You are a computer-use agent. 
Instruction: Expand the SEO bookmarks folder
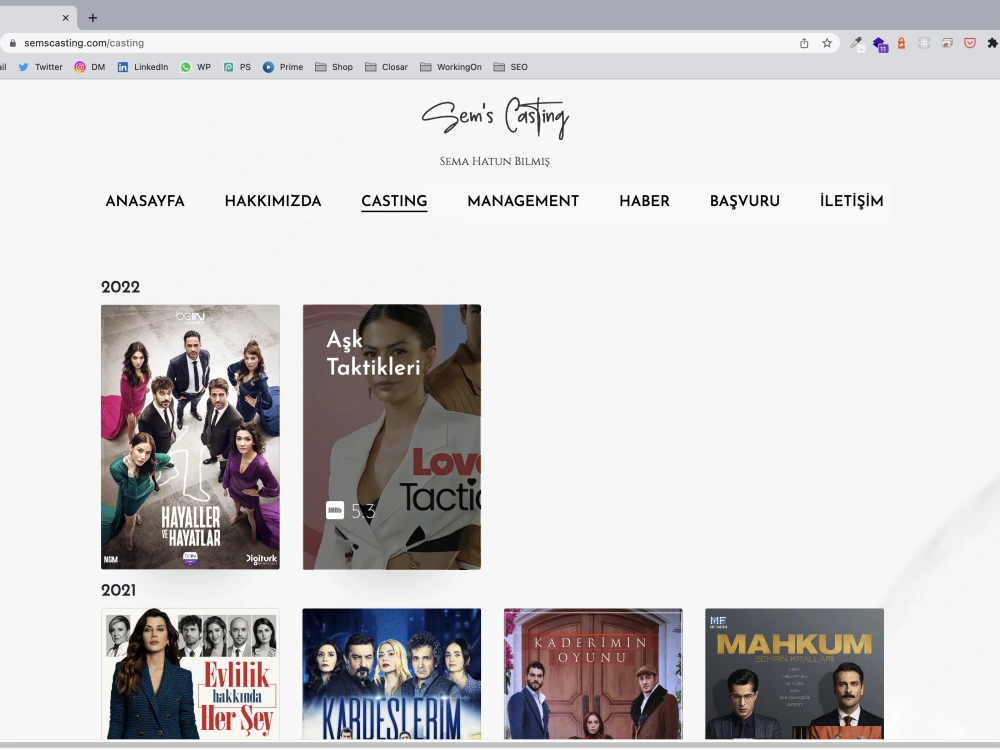pyautogui.click(x=510, y=67)
